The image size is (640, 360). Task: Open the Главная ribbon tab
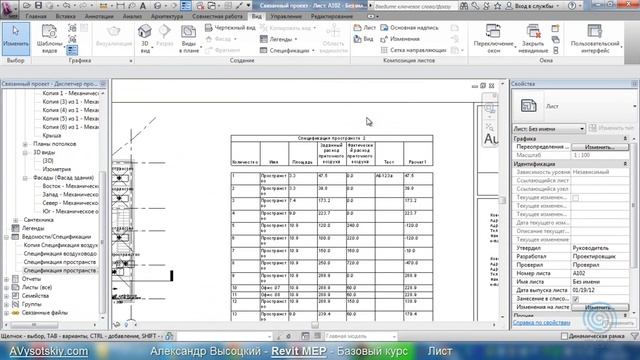36,16
